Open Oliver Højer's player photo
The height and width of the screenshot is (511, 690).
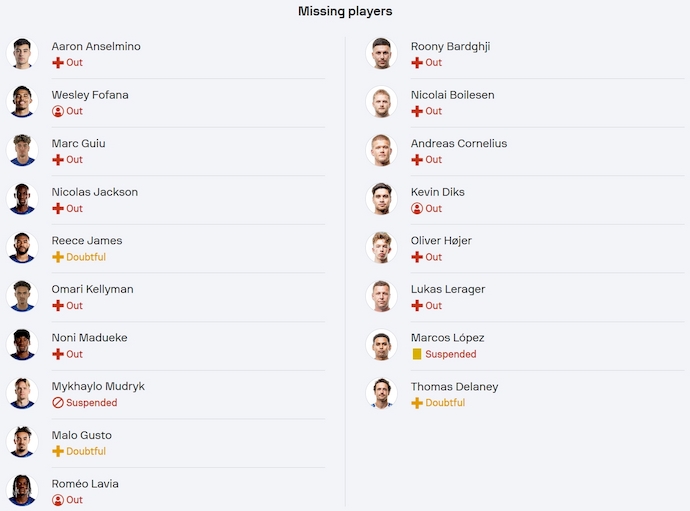[x=381, y=247]
